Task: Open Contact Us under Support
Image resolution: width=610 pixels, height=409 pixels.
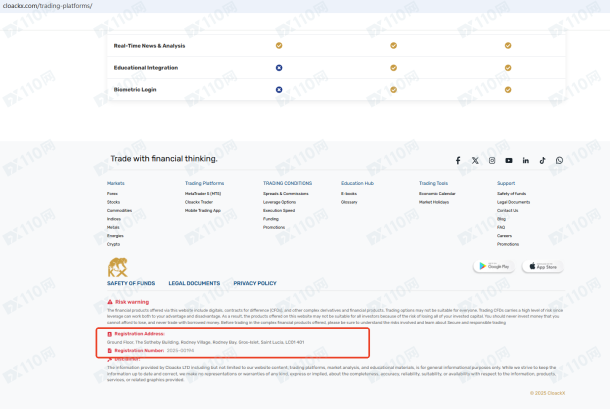Action: click(508, 210)
